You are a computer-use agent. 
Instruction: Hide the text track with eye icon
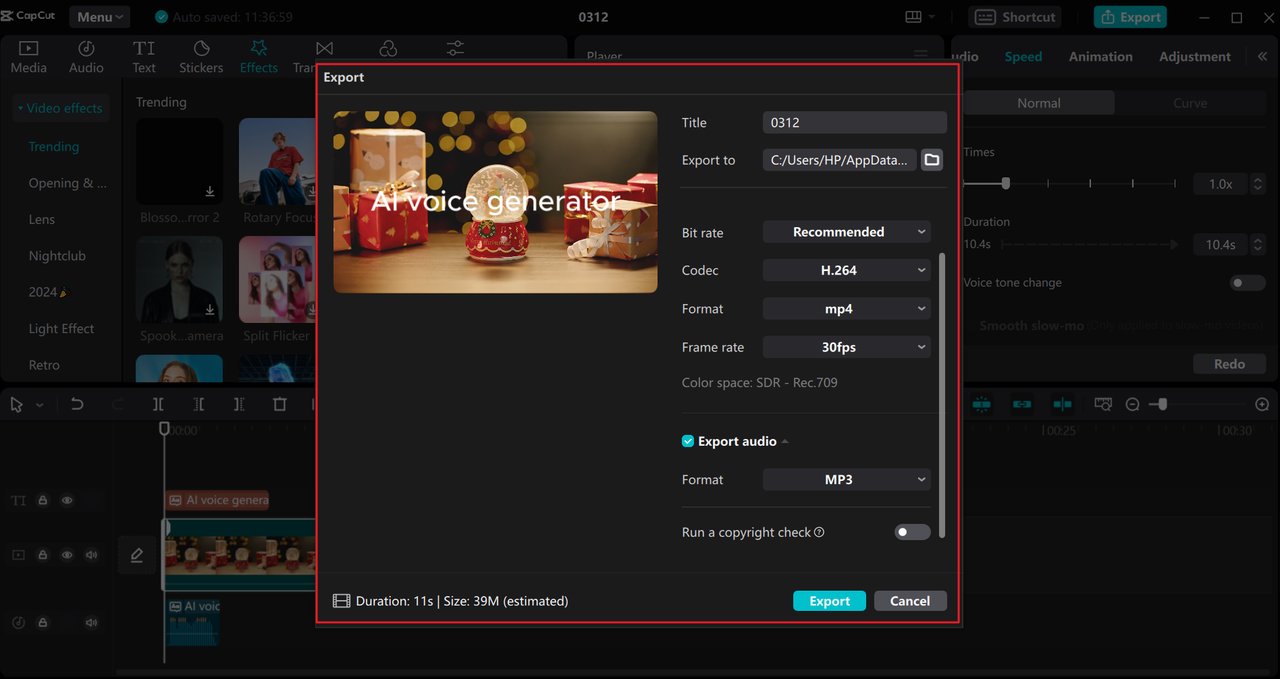[x=67, y=500]
